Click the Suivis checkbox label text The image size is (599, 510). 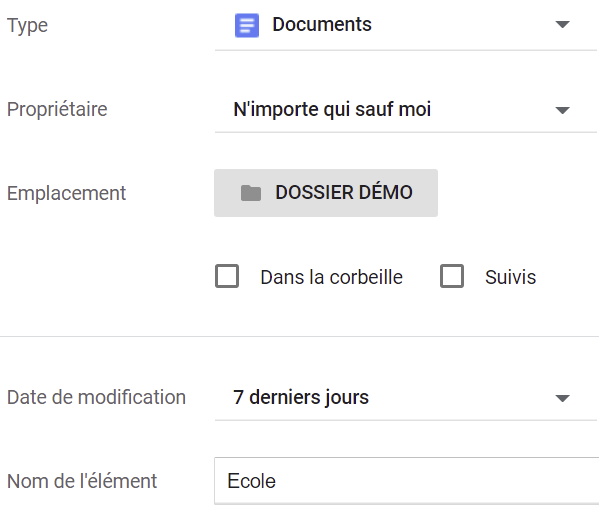pyautogui.click(x=510, y=277)
